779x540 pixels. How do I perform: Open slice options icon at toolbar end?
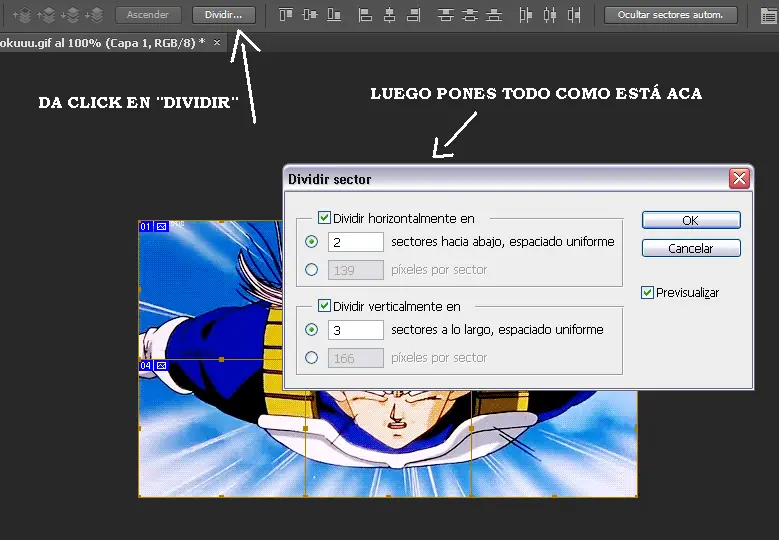click(x=769, y=16)
